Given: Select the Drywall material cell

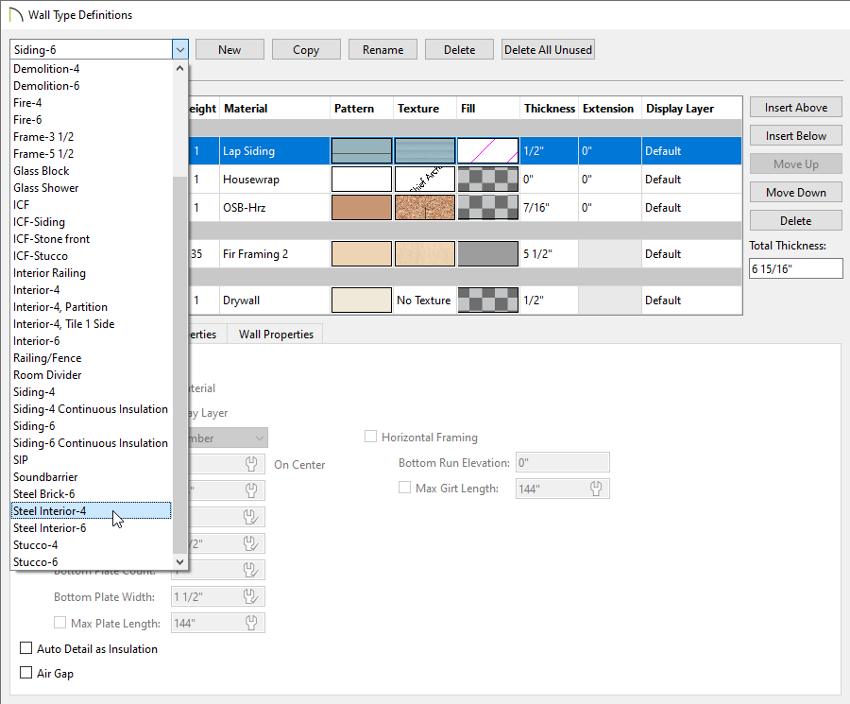Looking at the screenshot, I should [x=275, y=300].
